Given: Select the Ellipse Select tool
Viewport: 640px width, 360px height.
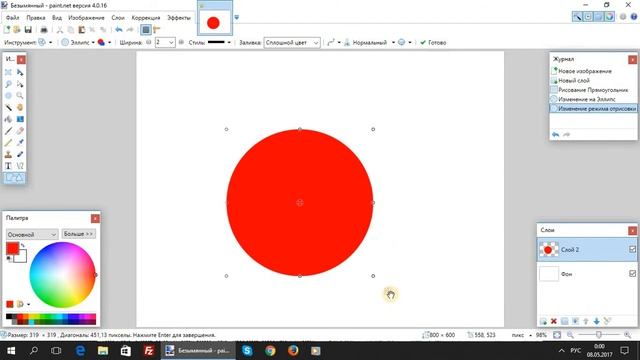Looking at the screenshot, I should (x=8, y=96).
